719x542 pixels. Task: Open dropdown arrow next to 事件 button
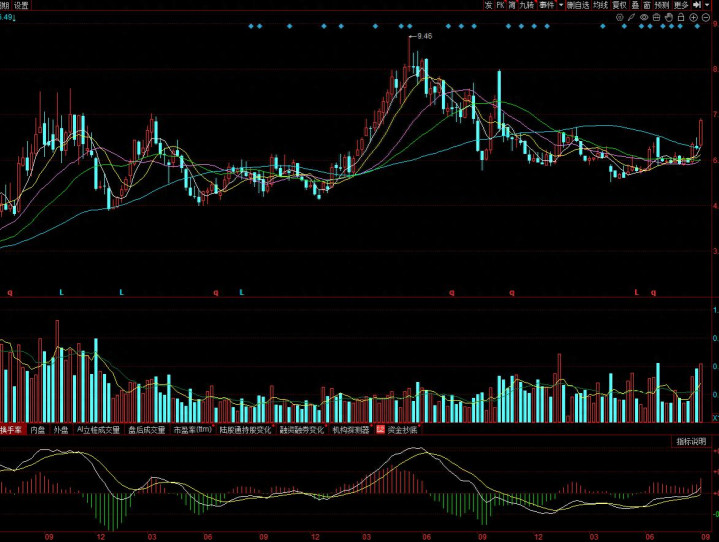click(561, 5)
